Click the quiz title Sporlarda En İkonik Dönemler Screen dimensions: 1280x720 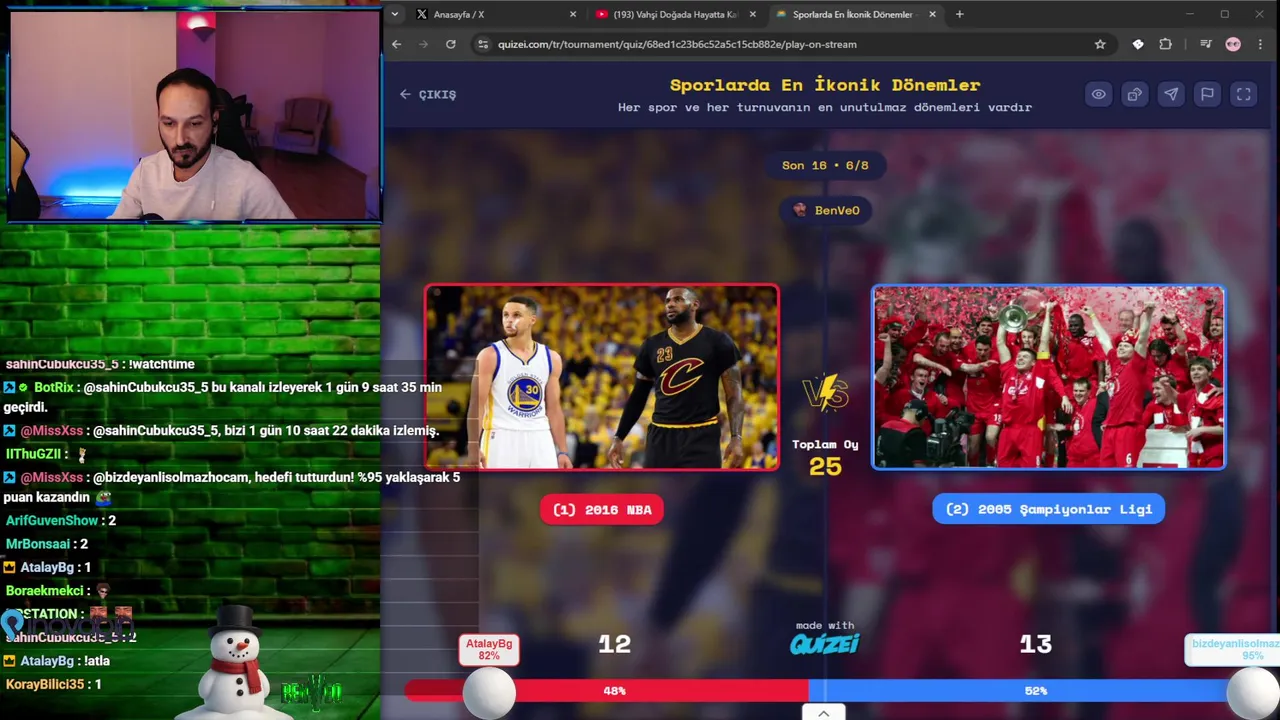(x=825, y=85)
